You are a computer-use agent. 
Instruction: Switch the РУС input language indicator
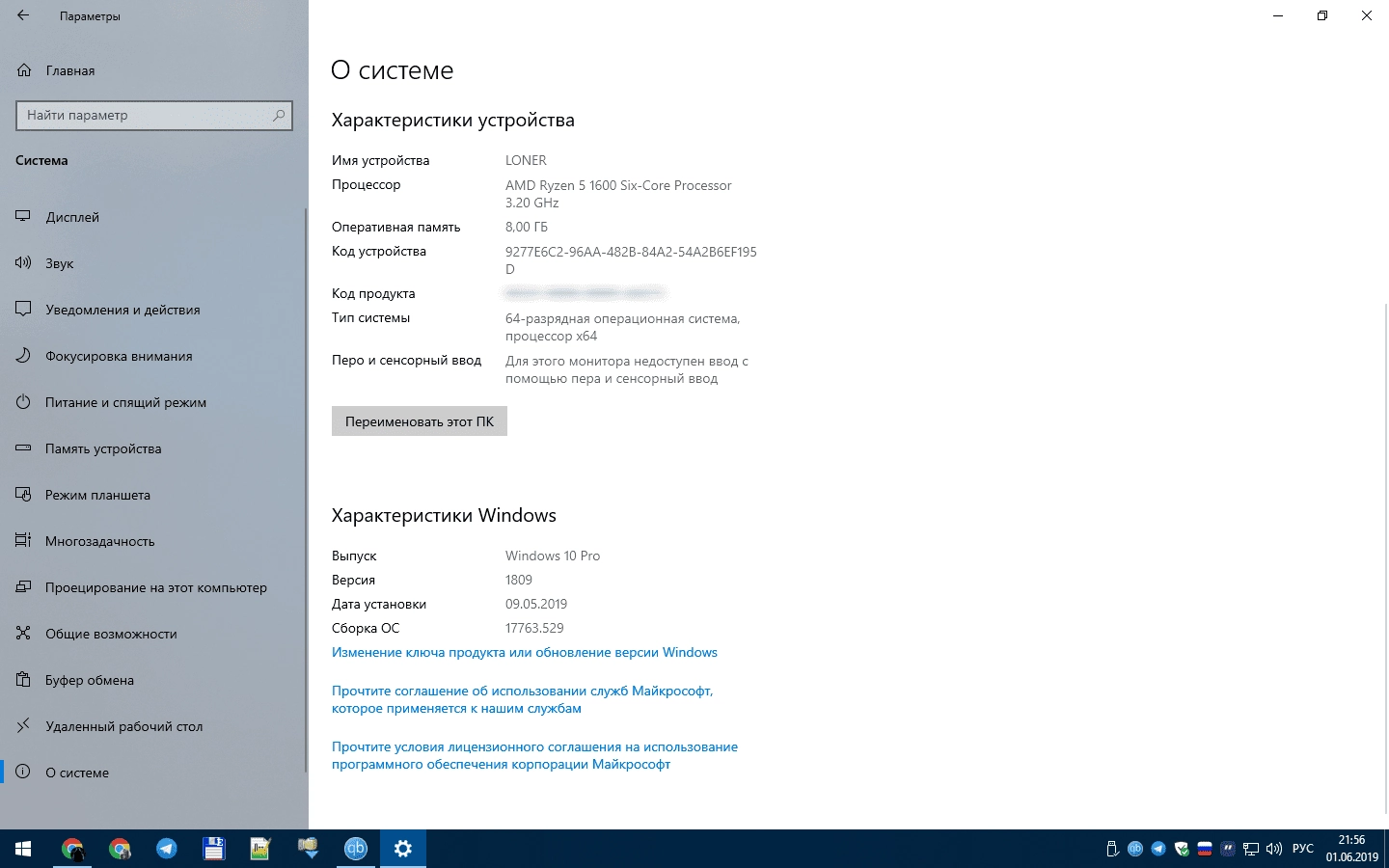tap(1303, 849)
